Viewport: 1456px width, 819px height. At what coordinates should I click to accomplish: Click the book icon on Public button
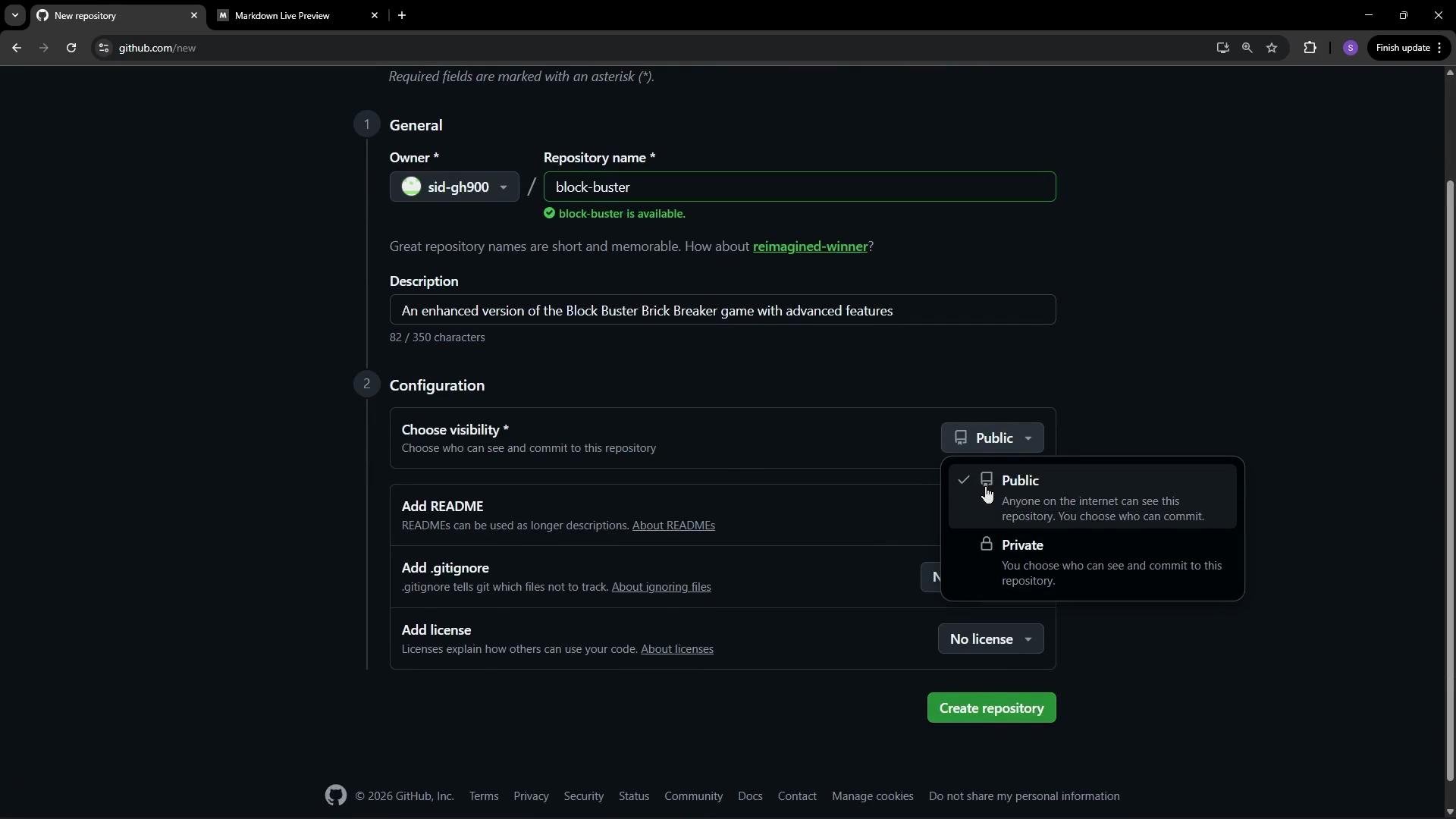[961, 438]
